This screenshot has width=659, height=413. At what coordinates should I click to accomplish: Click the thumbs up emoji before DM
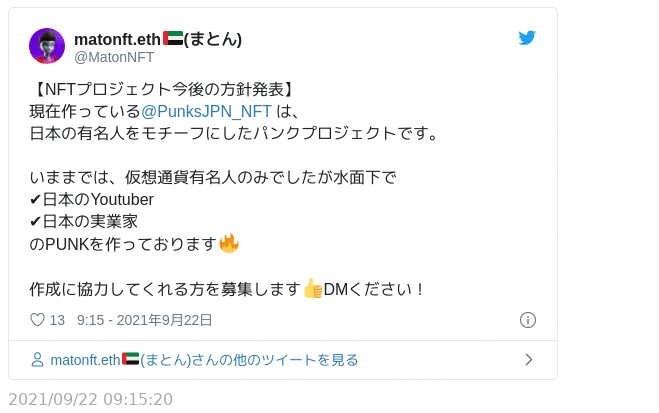point(312,289)
